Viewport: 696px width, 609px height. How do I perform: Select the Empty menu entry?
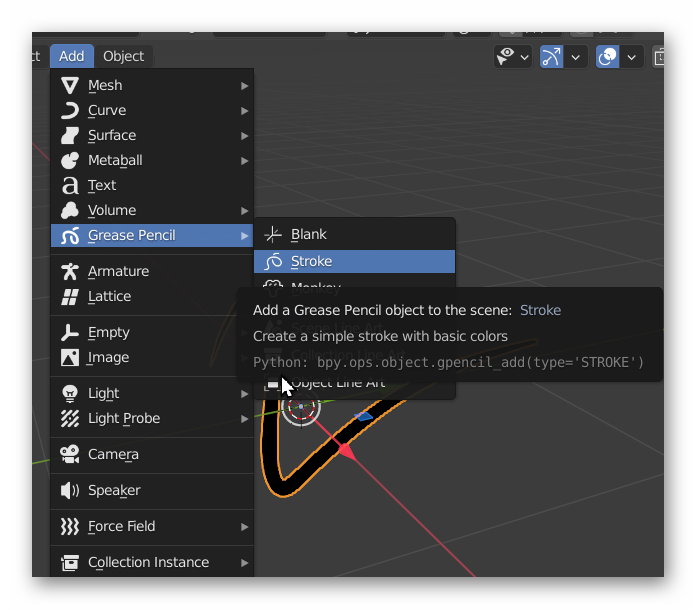[152, 332]
